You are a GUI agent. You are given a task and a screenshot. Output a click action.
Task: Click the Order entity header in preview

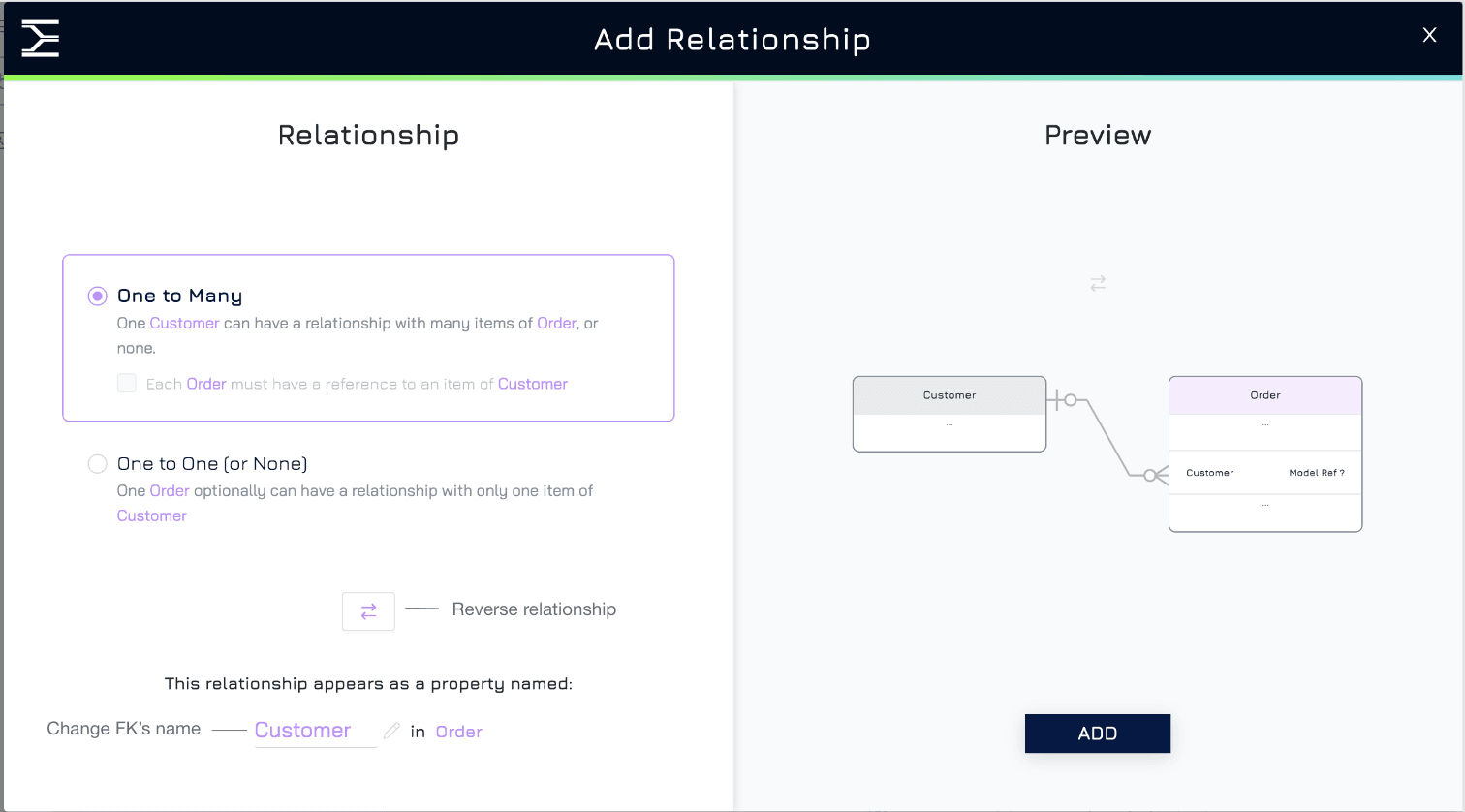[1265, 395]
